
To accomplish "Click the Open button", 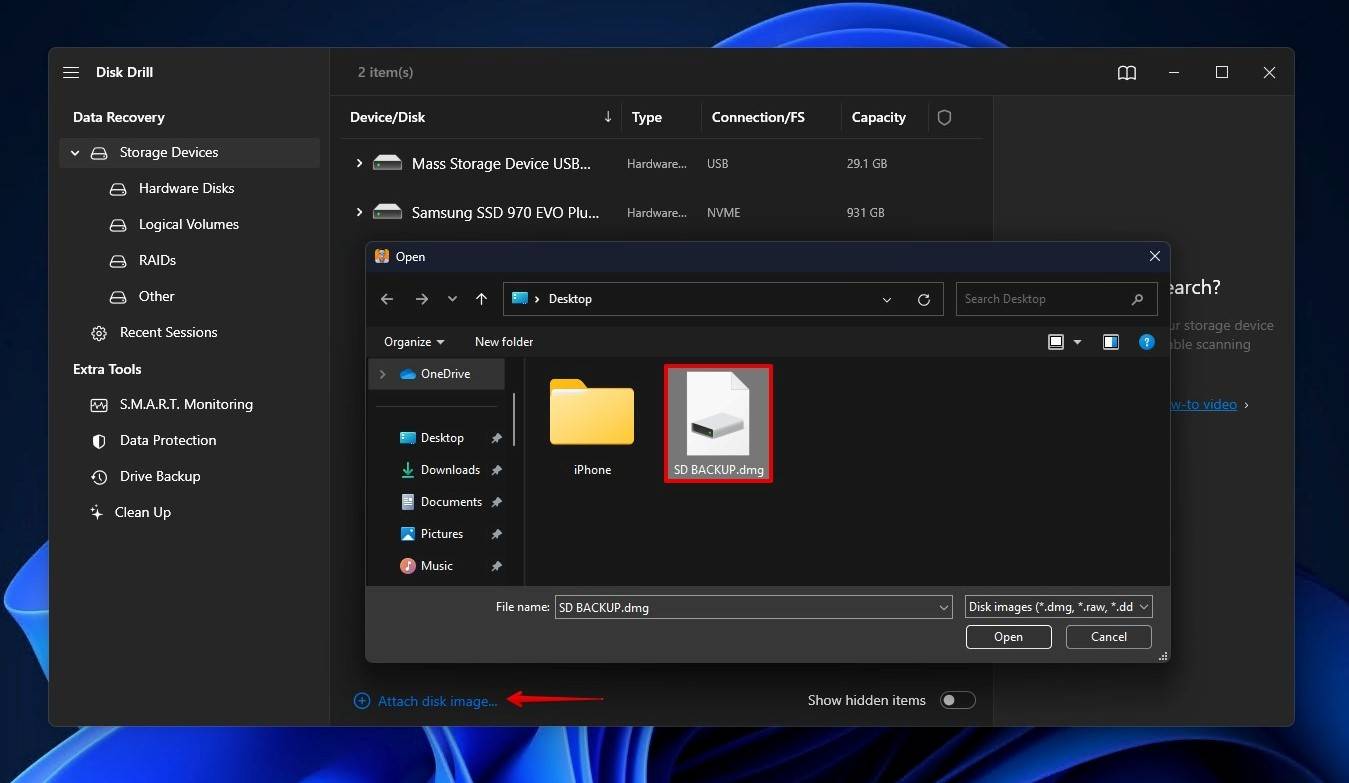I will (1008, 637).
